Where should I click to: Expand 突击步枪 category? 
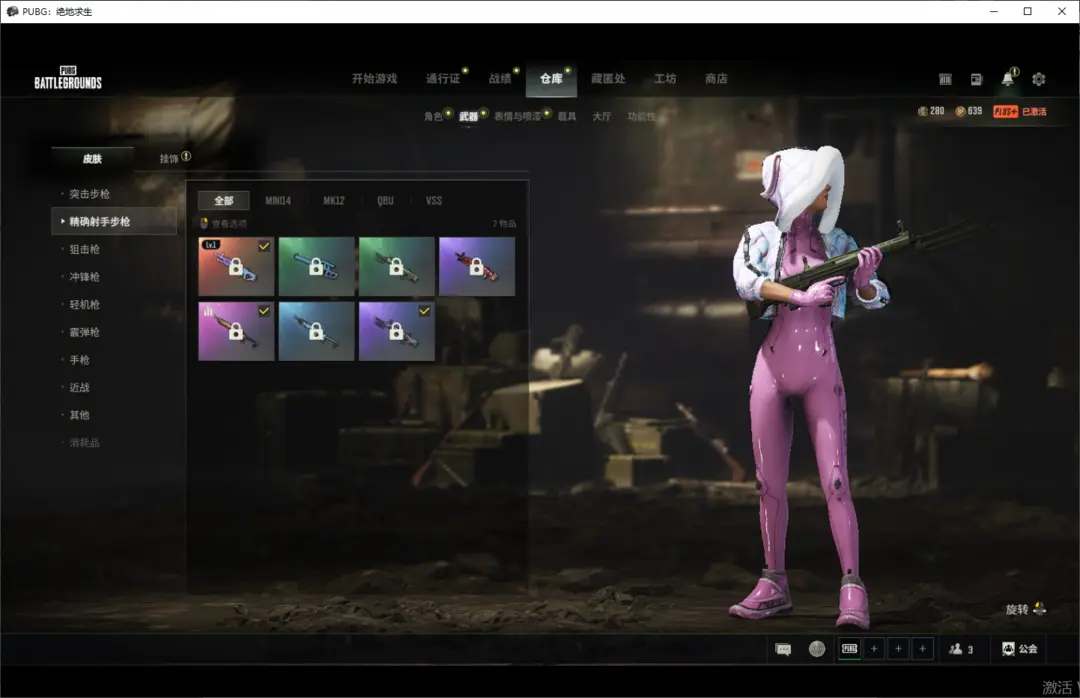(90, 194)
